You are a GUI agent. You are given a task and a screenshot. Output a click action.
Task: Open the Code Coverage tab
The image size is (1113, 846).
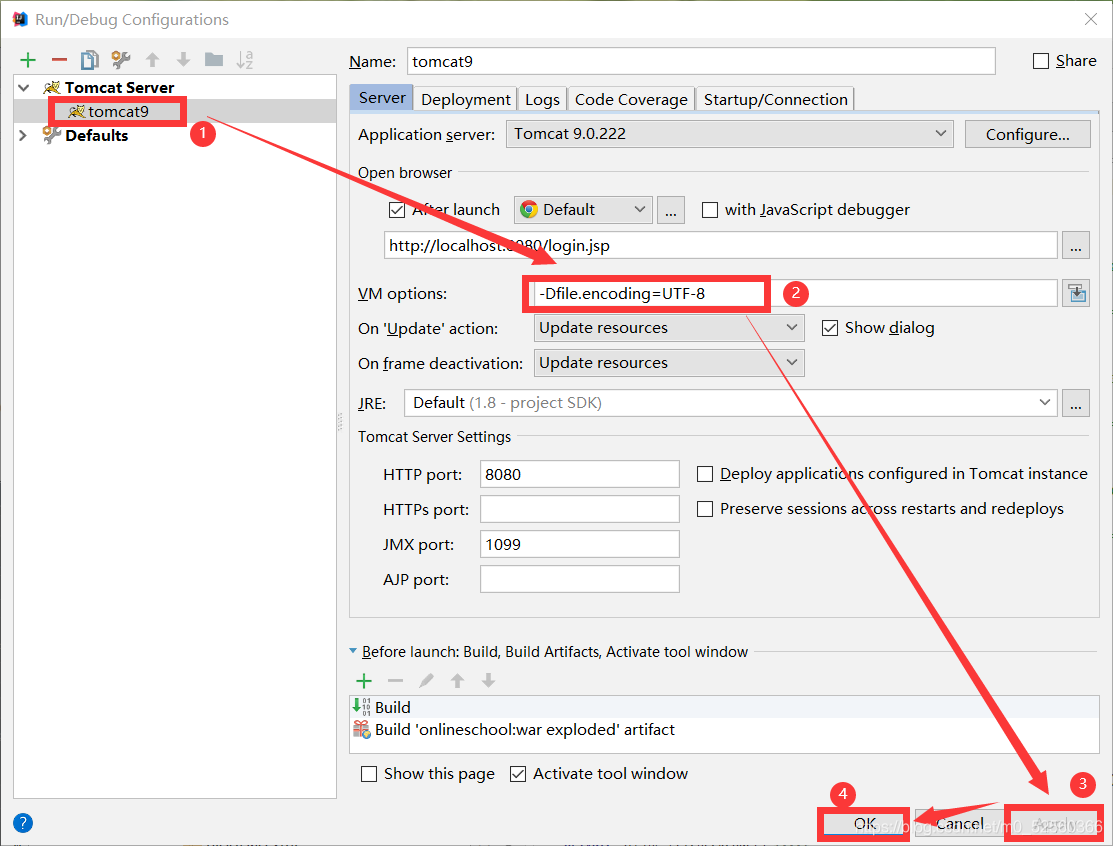coord(631,99)
